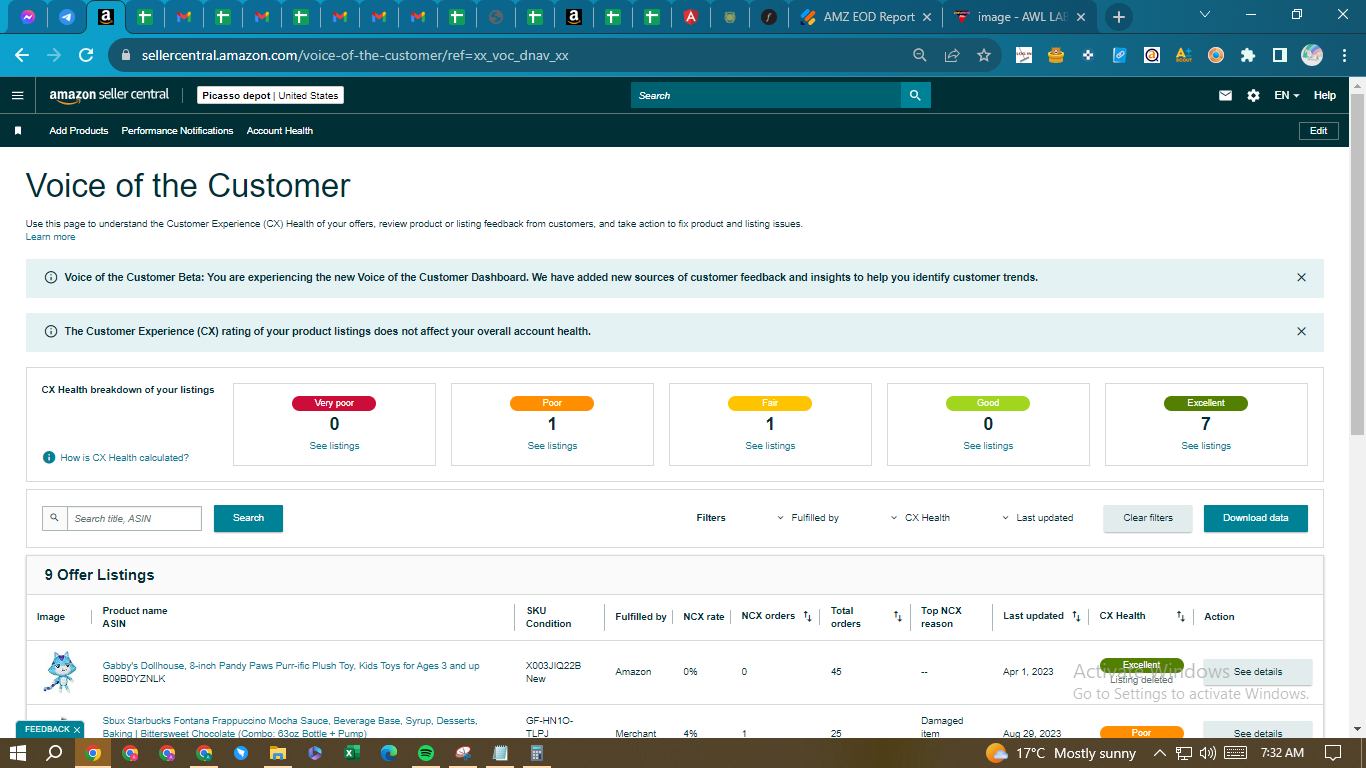Close the AMZ EOD Report tab

point(926,17)
